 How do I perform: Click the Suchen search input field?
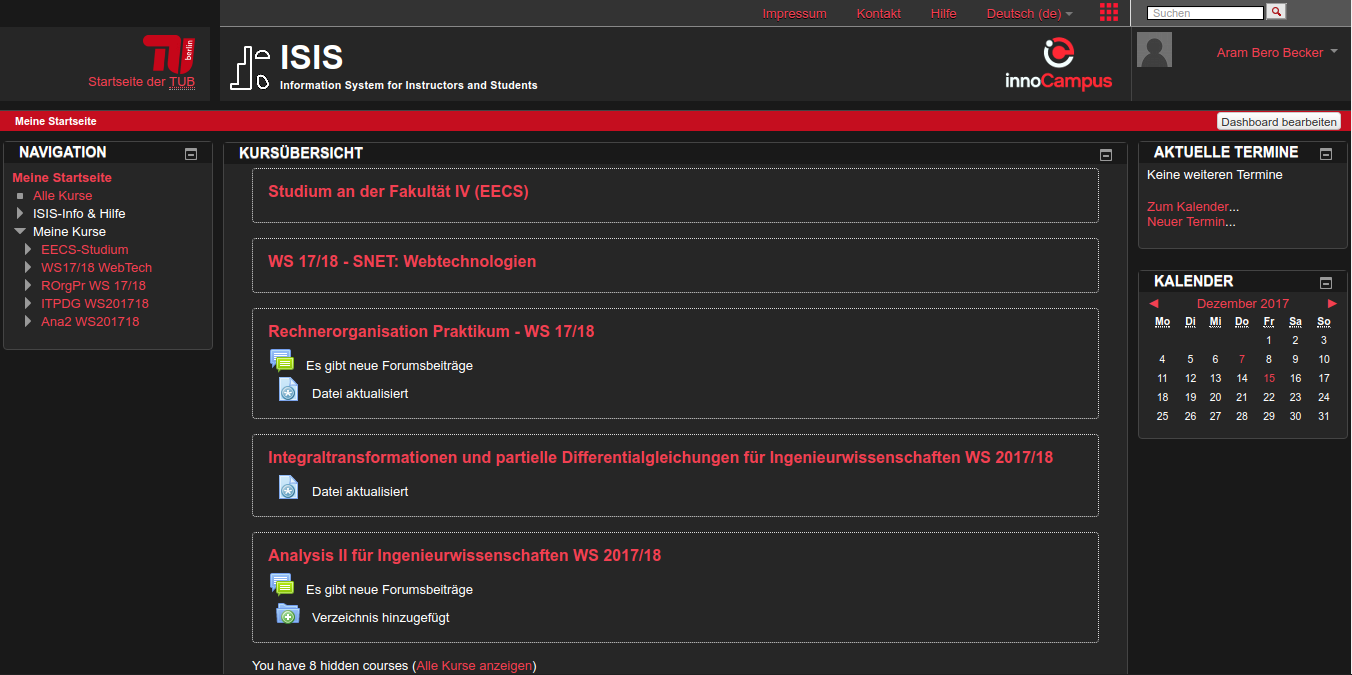pyautogui.click(x=1206, y=13)
